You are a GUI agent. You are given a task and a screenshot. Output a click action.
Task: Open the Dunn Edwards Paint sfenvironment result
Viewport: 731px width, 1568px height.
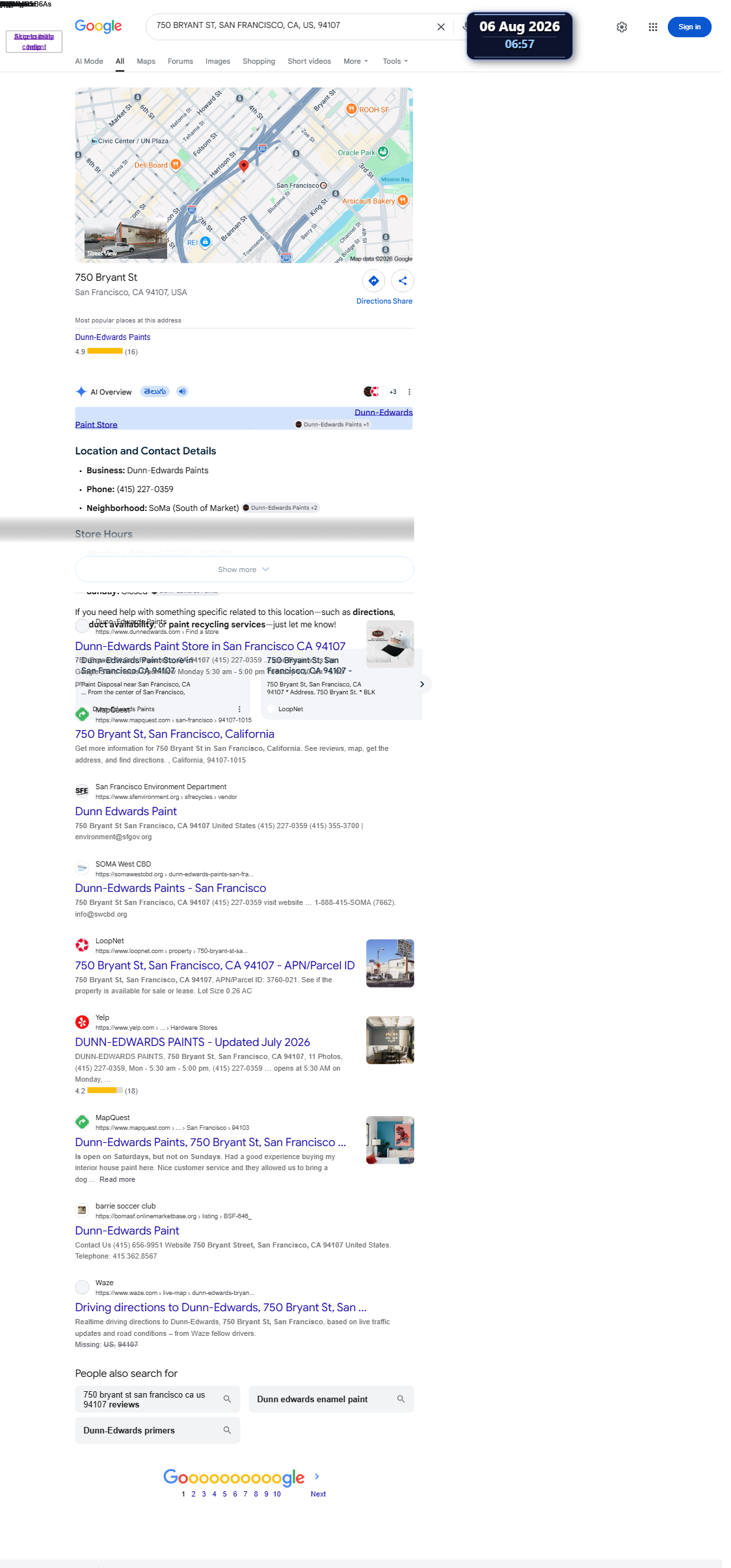(126, 811)
